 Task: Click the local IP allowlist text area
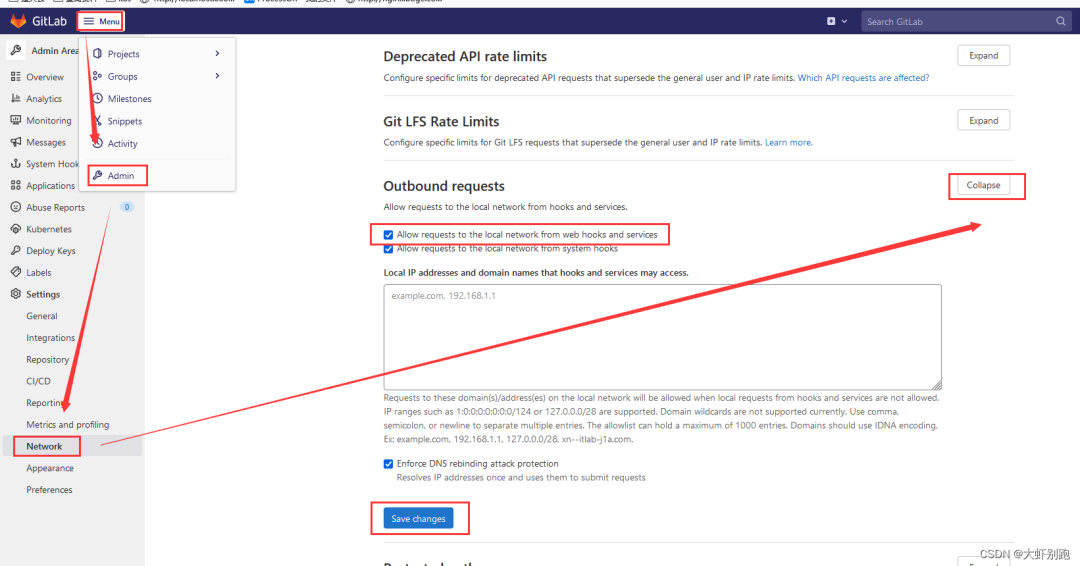click(662, 337)
